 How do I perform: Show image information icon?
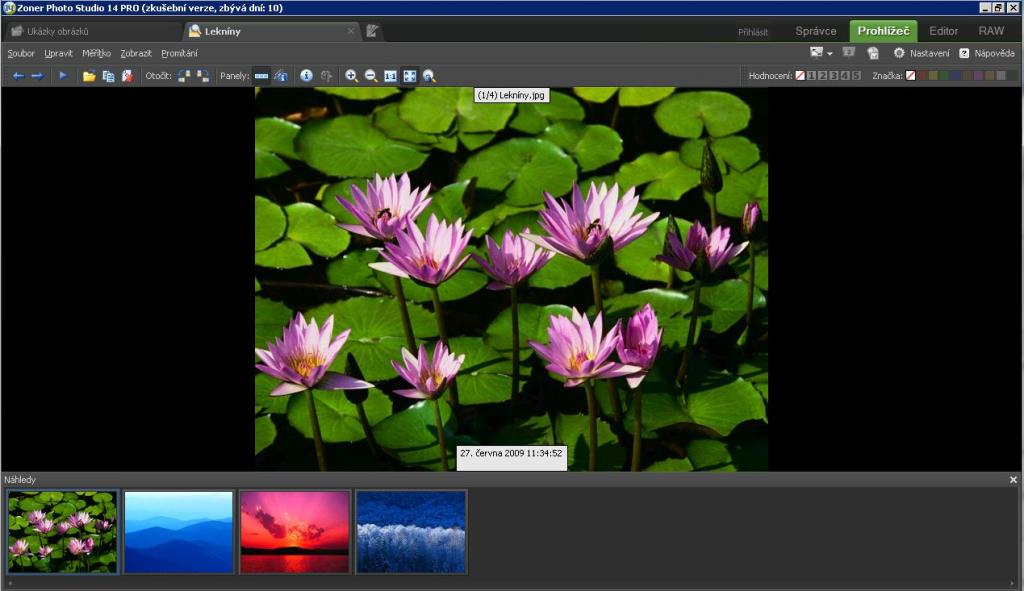[306, 76]
